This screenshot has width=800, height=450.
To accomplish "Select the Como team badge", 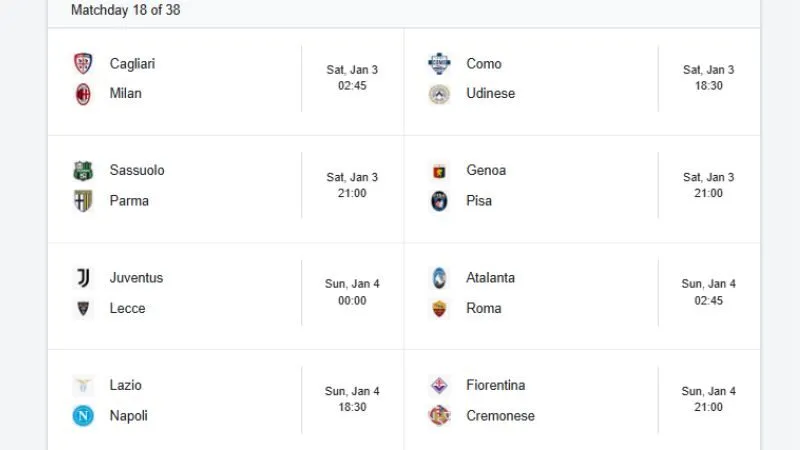I will [x=440, y=64].
